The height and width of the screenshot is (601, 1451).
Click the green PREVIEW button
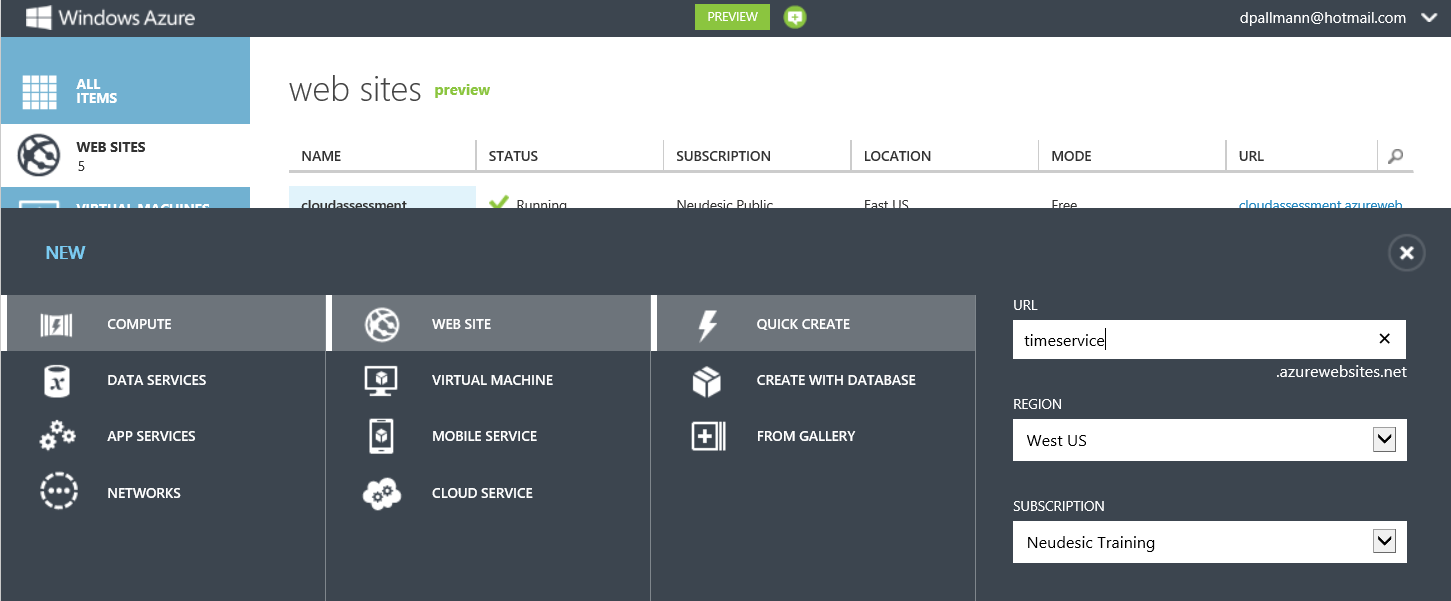pos(732,17)
